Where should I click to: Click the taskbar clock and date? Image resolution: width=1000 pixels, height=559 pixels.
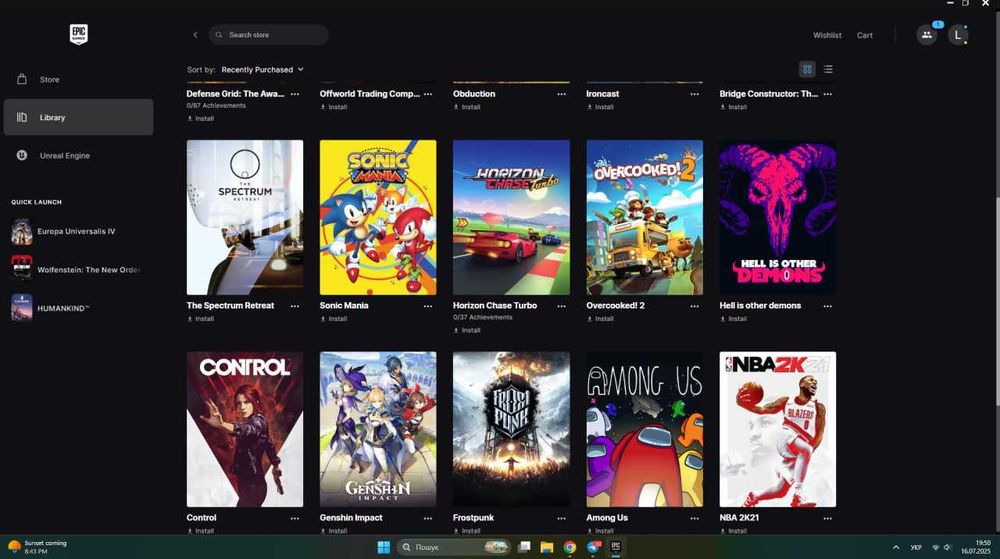[x=976, y=547]
